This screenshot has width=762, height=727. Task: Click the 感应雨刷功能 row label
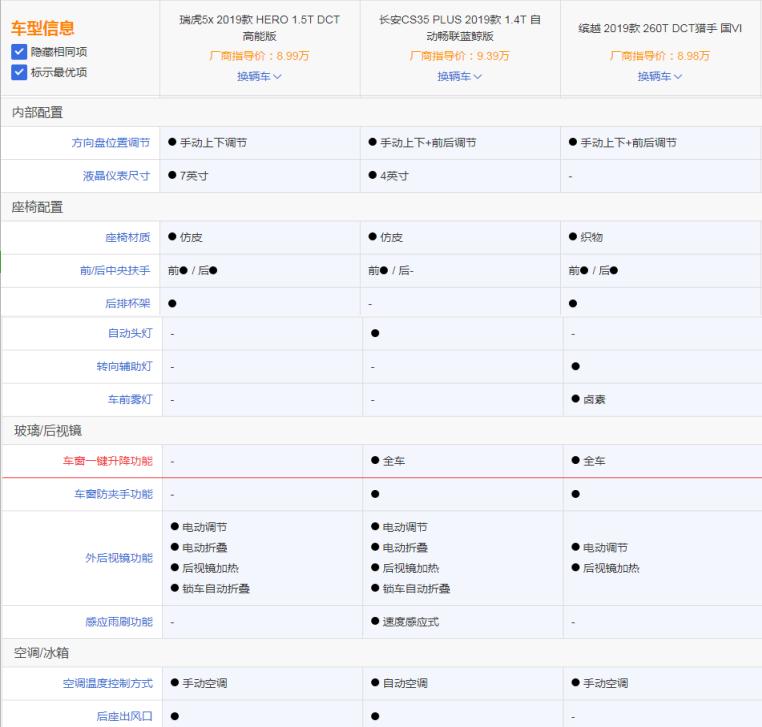(119, 622)
